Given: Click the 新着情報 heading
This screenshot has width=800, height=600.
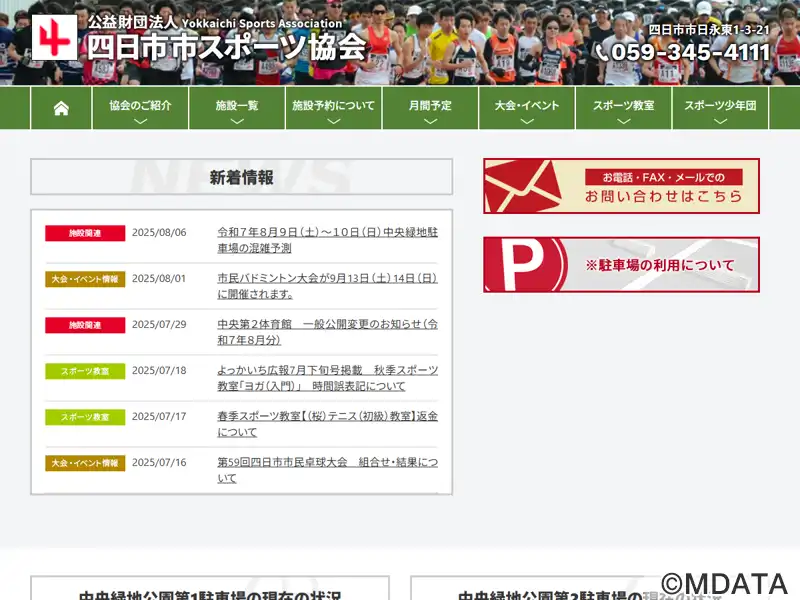Looking at the screenshot, I should point(241,177).
